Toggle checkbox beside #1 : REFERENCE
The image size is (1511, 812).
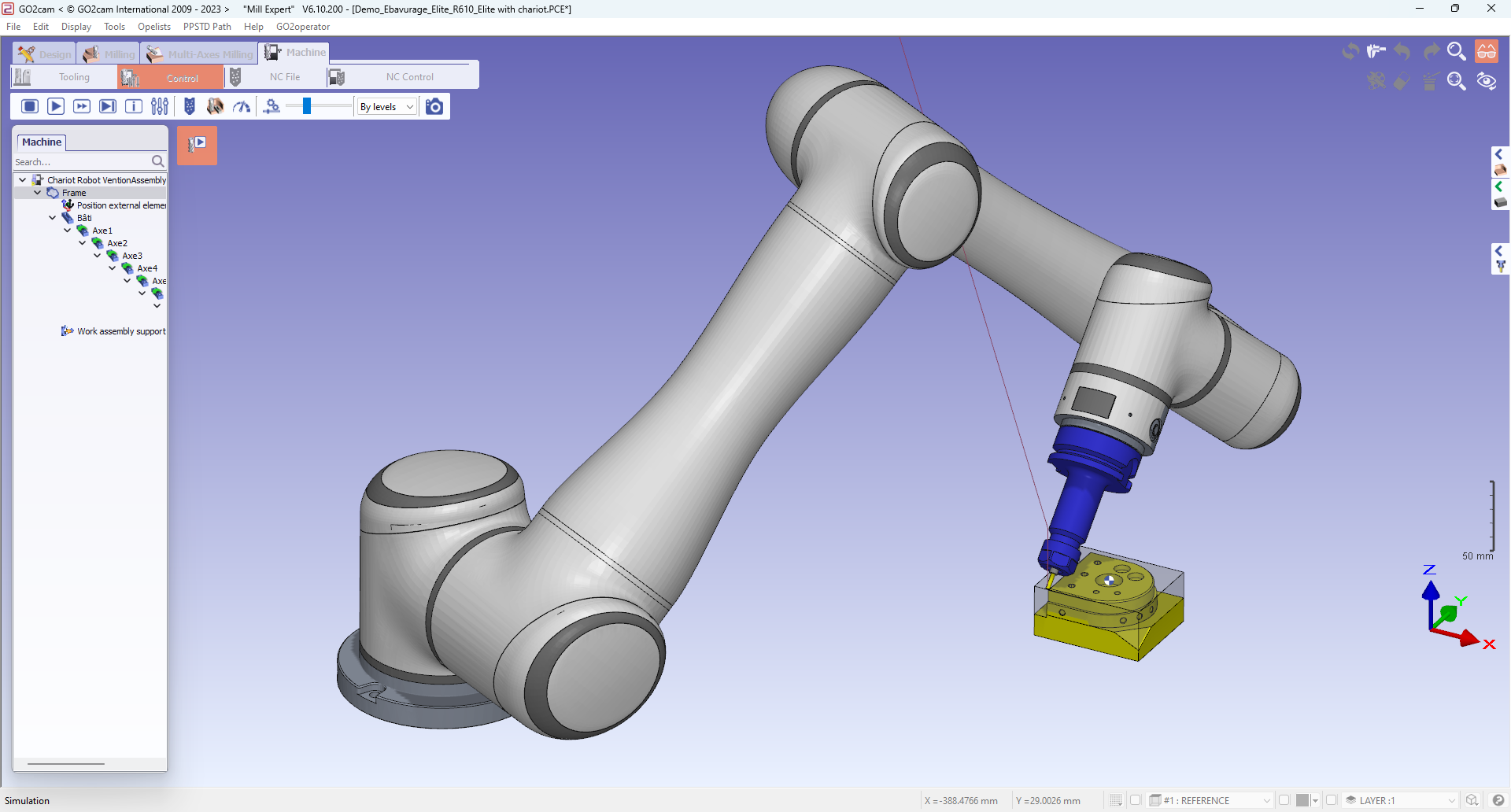tap(1136, 800)
